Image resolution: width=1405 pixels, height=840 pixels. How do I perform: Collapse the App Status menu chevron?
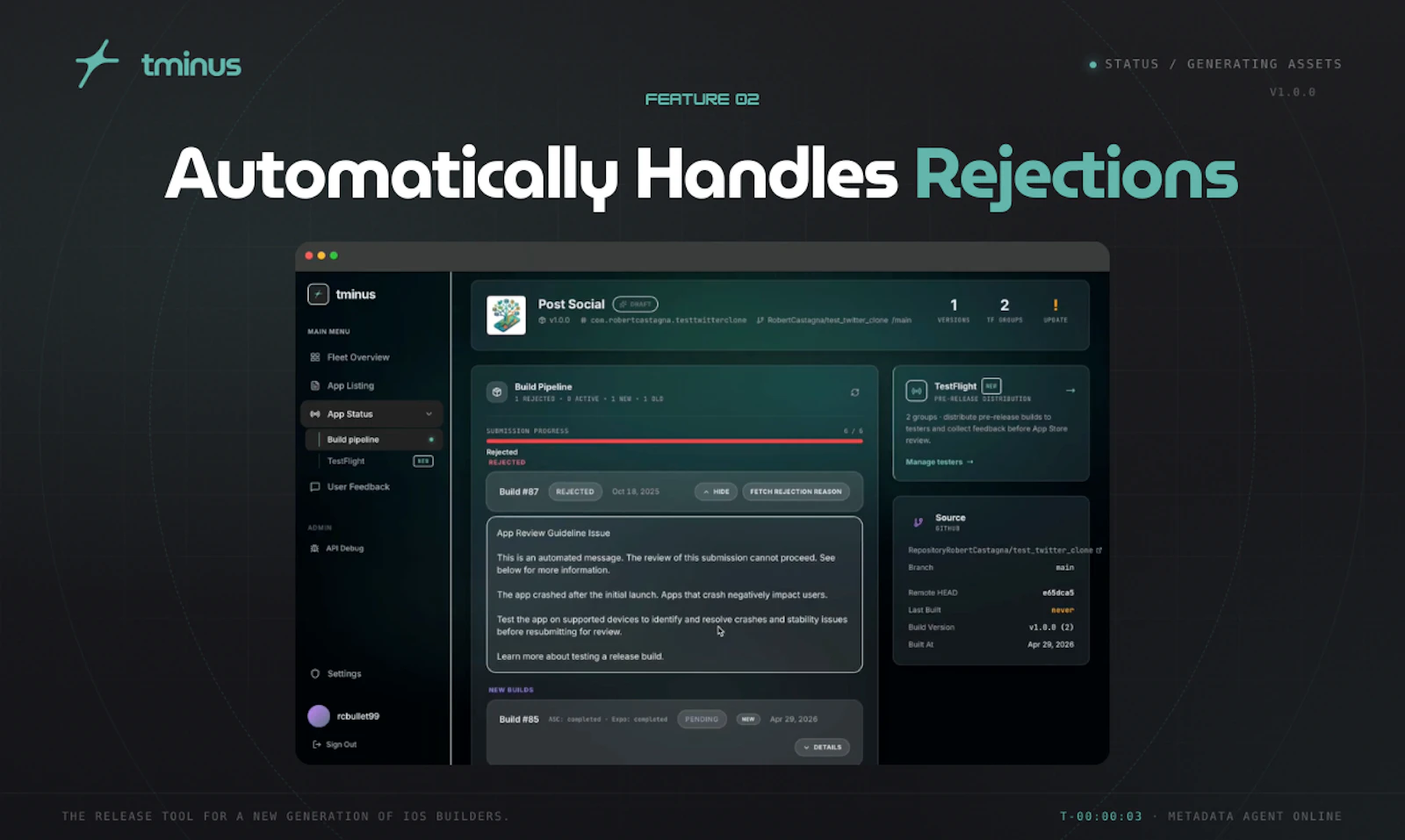pyautogui.click(x=429, y=414)
